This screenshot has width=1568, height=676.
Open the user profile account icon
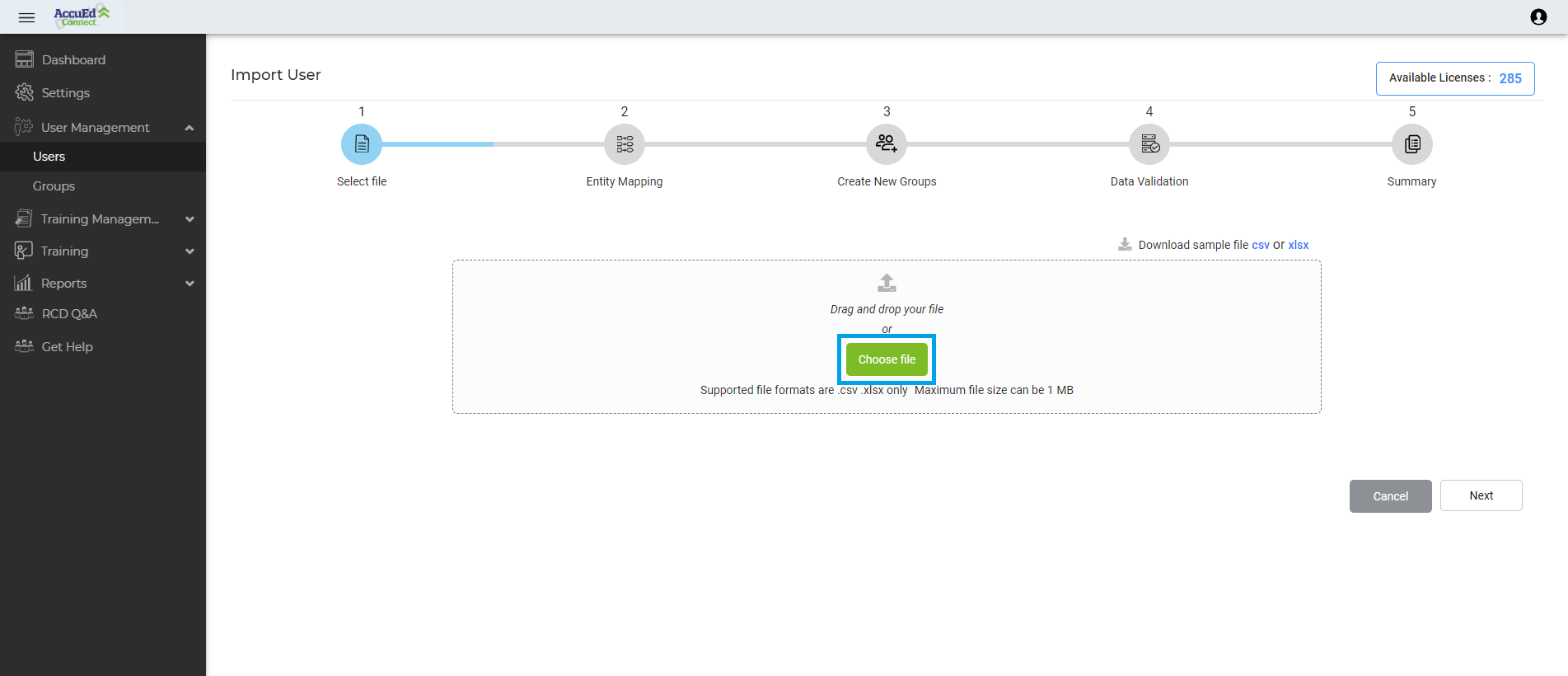(1538, 17)
